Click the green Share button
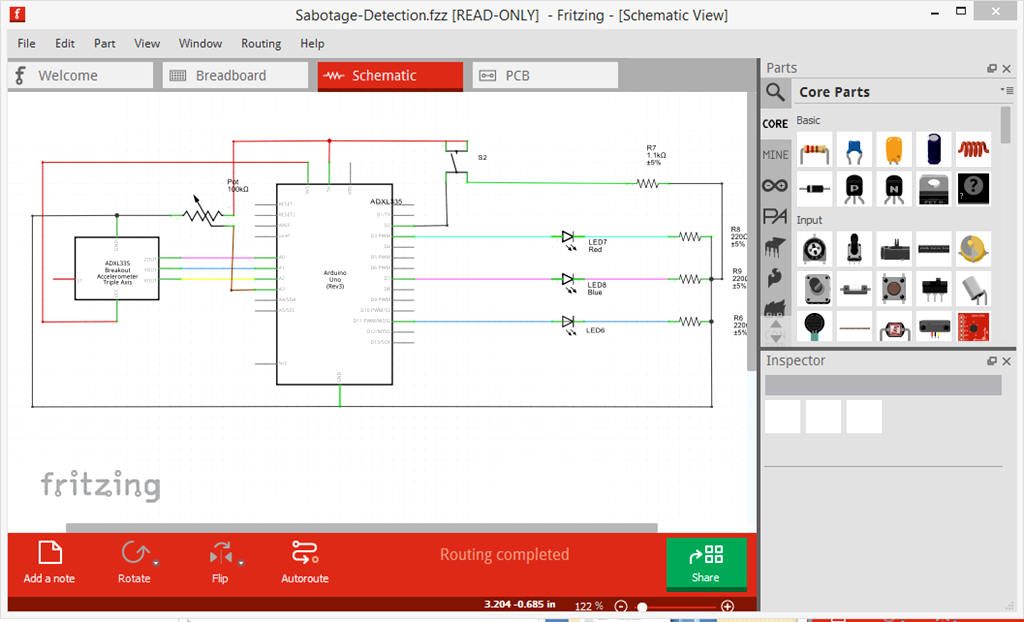1024x622 pixels. coord(706,564)
